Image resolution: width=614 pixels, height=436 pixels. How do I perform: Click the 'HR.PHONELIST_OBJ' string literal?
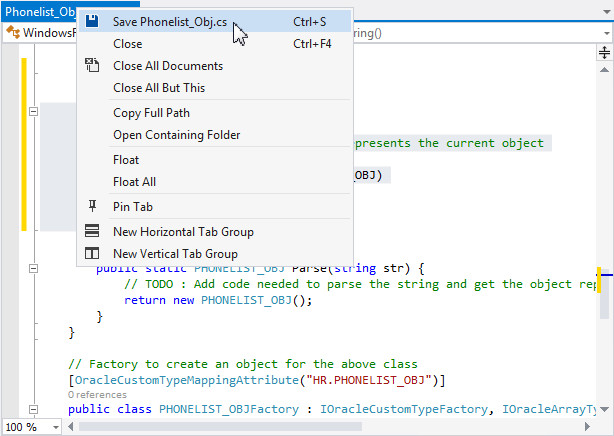click(369, 380)
